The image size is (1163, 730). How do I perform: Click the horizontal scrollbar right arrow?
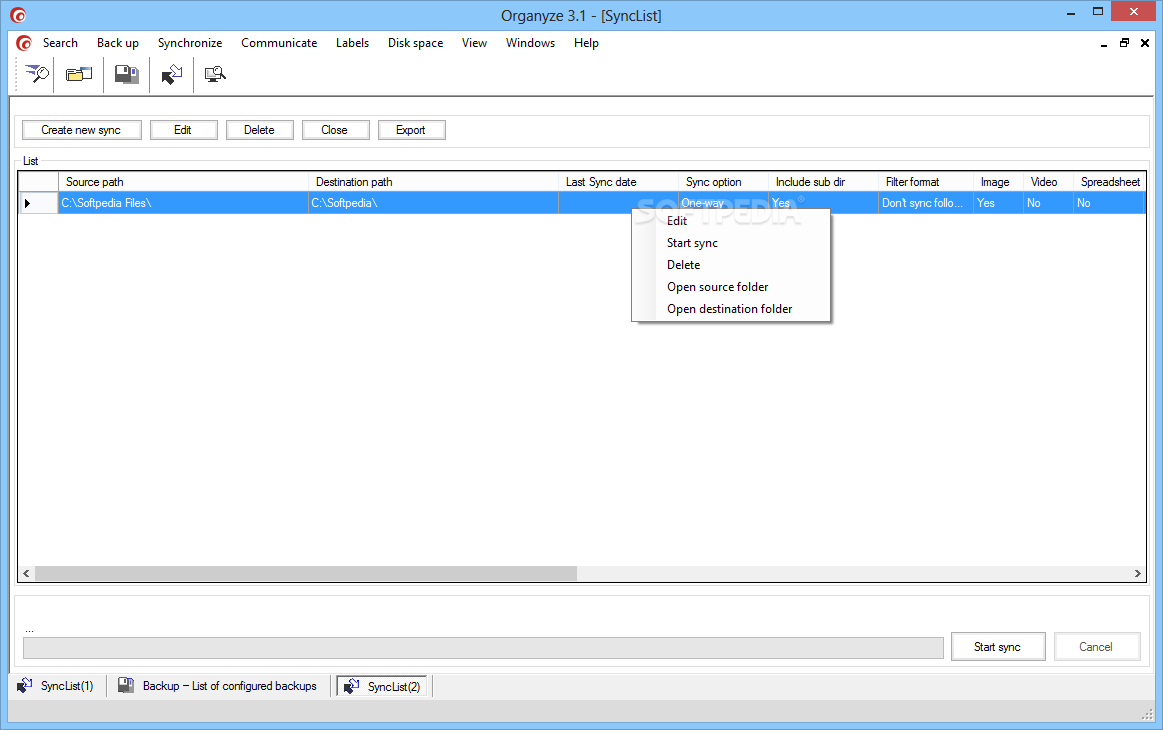tap(1138, 573)
